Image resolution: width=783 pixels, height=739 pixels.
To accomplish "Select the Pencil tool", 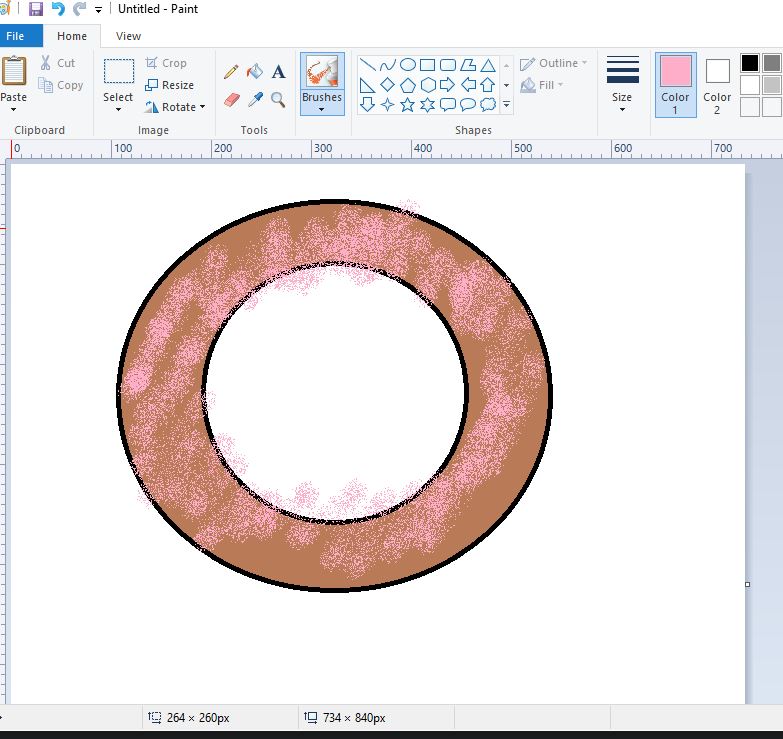I will point(231,72).
